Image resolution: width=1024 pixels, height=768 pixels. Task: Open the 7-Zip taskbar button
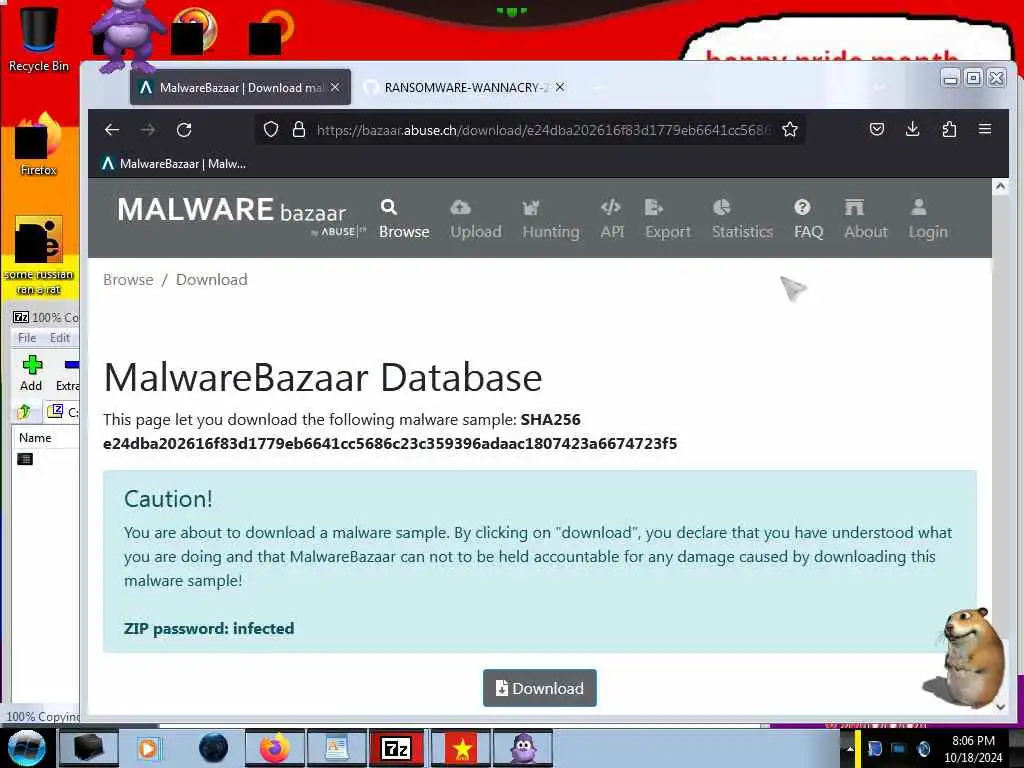tap(396, 748)
